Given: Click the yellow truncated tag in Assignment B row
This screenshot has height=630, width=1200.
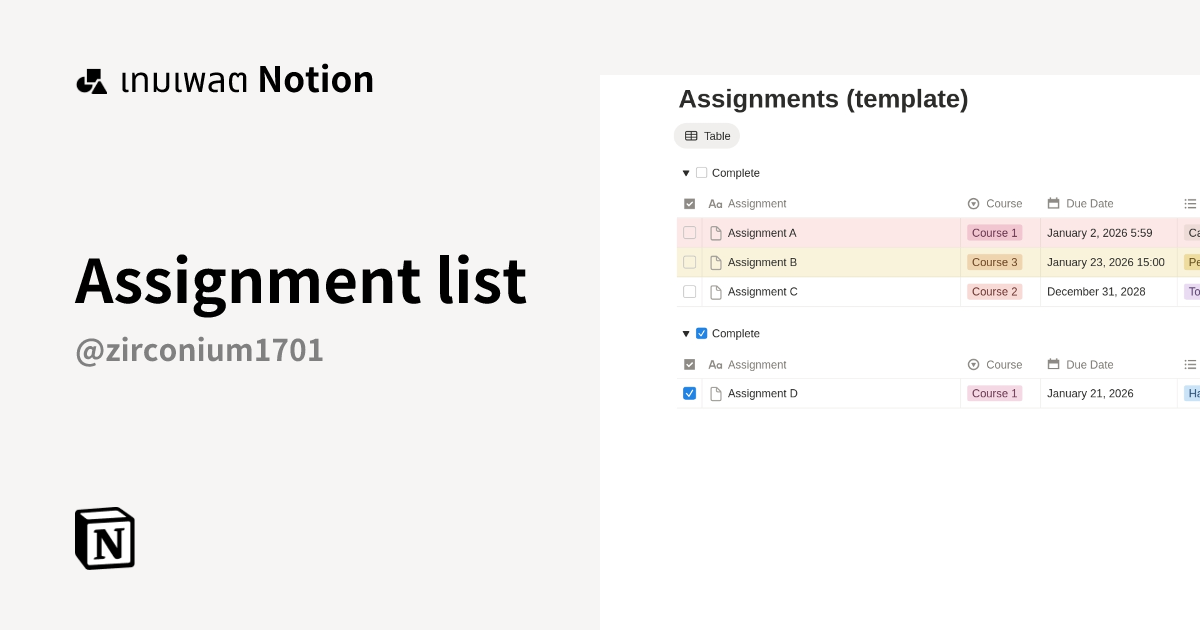Looking at the screenshot, I should click(x=1192, y=262).
